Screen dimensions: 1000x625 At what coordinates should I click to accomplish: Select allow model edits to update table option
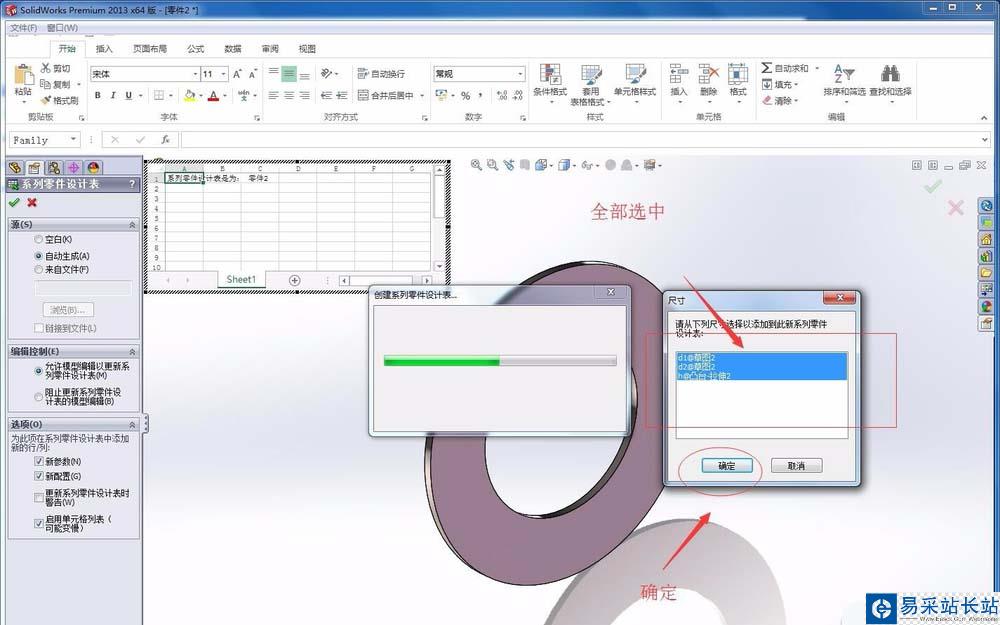point(39,371)
